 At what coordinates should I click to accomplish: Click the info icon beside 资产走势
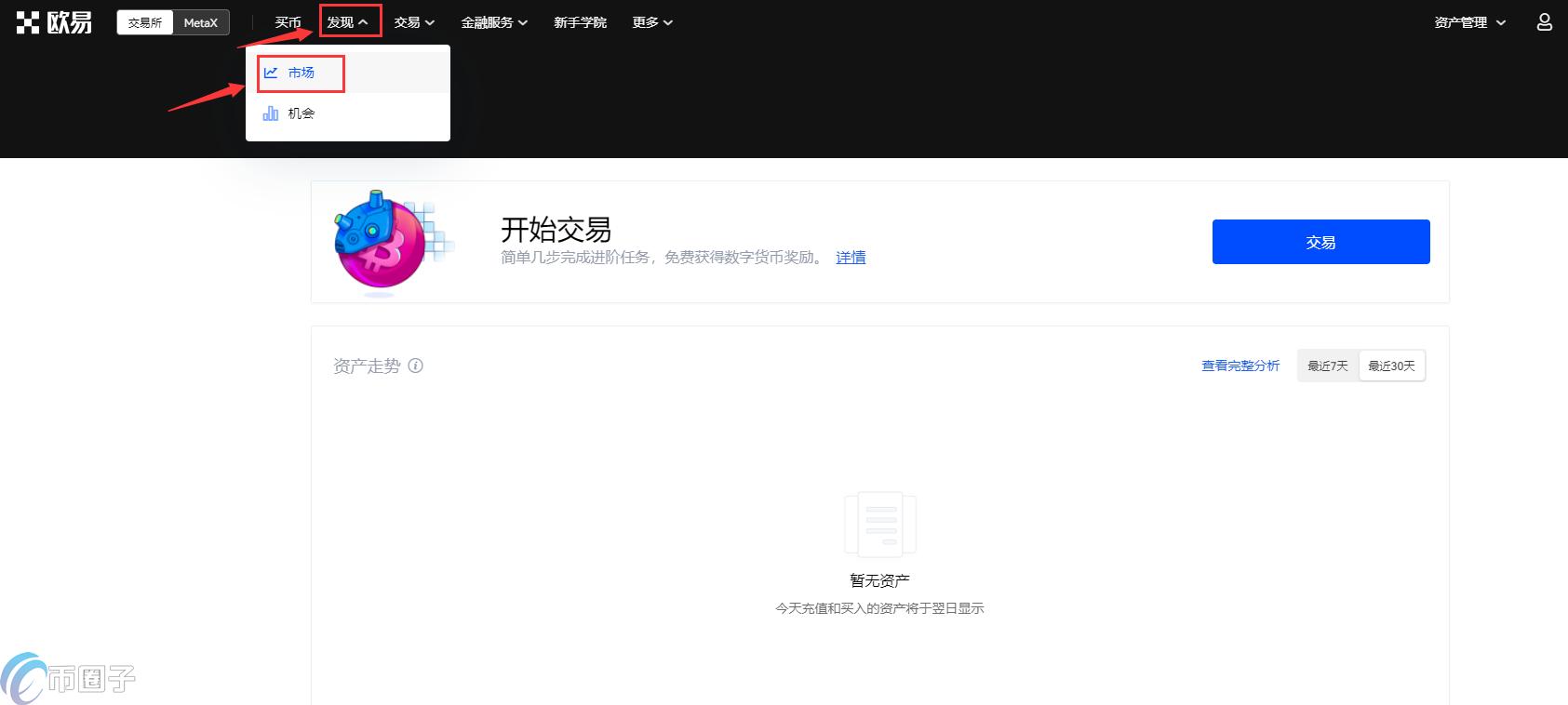pyautogui.click(x=416, y=366)
